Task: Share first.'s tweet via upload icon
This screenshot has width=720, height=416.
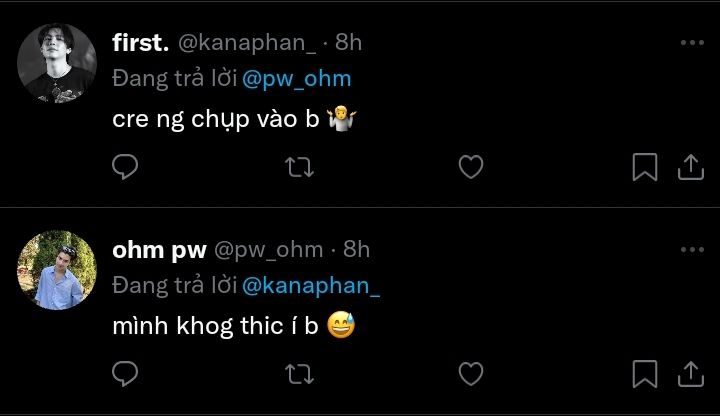Action: click(691, 167)
